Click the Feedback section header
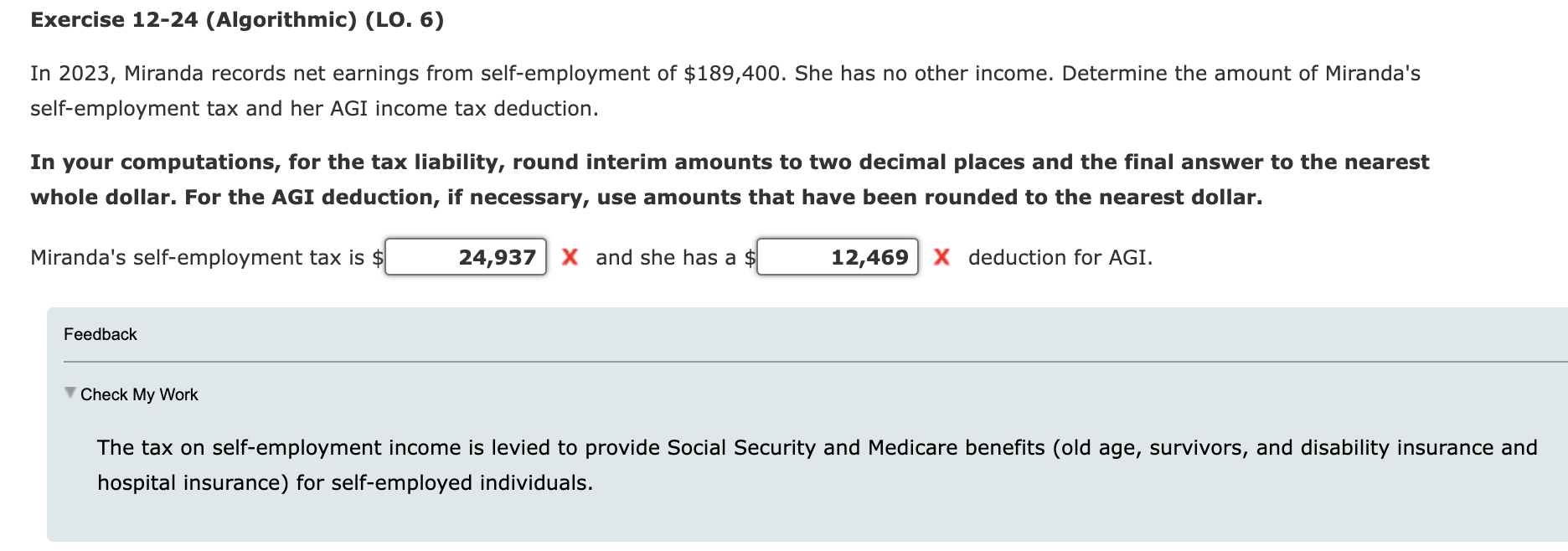The width and height of the screenshot is (1568, 551). [x=99, y=334]
